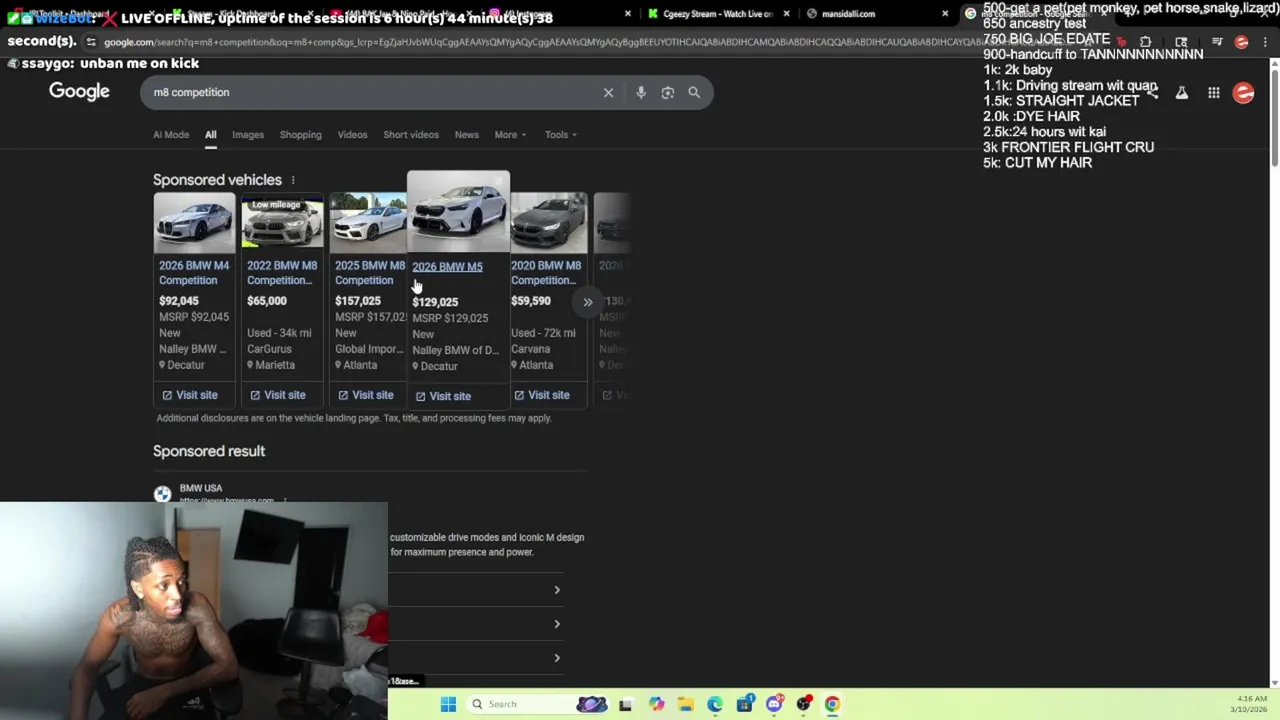Switch to Videos results
Viewport: 1280px width, 720px height.
352,134
